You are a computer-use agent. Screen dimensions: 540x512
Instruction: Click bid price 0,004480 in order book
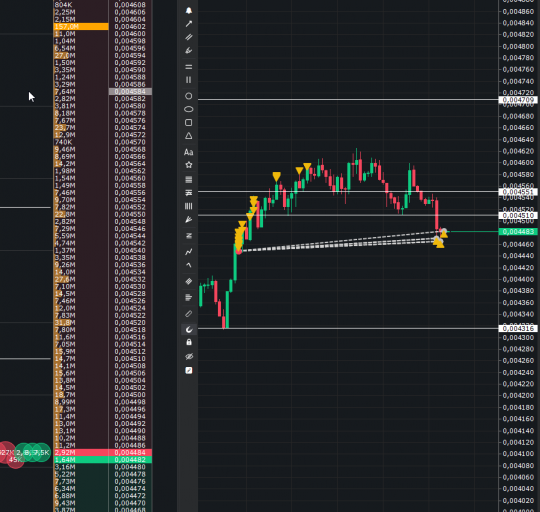pyautogui.click(x=130, y=467)
